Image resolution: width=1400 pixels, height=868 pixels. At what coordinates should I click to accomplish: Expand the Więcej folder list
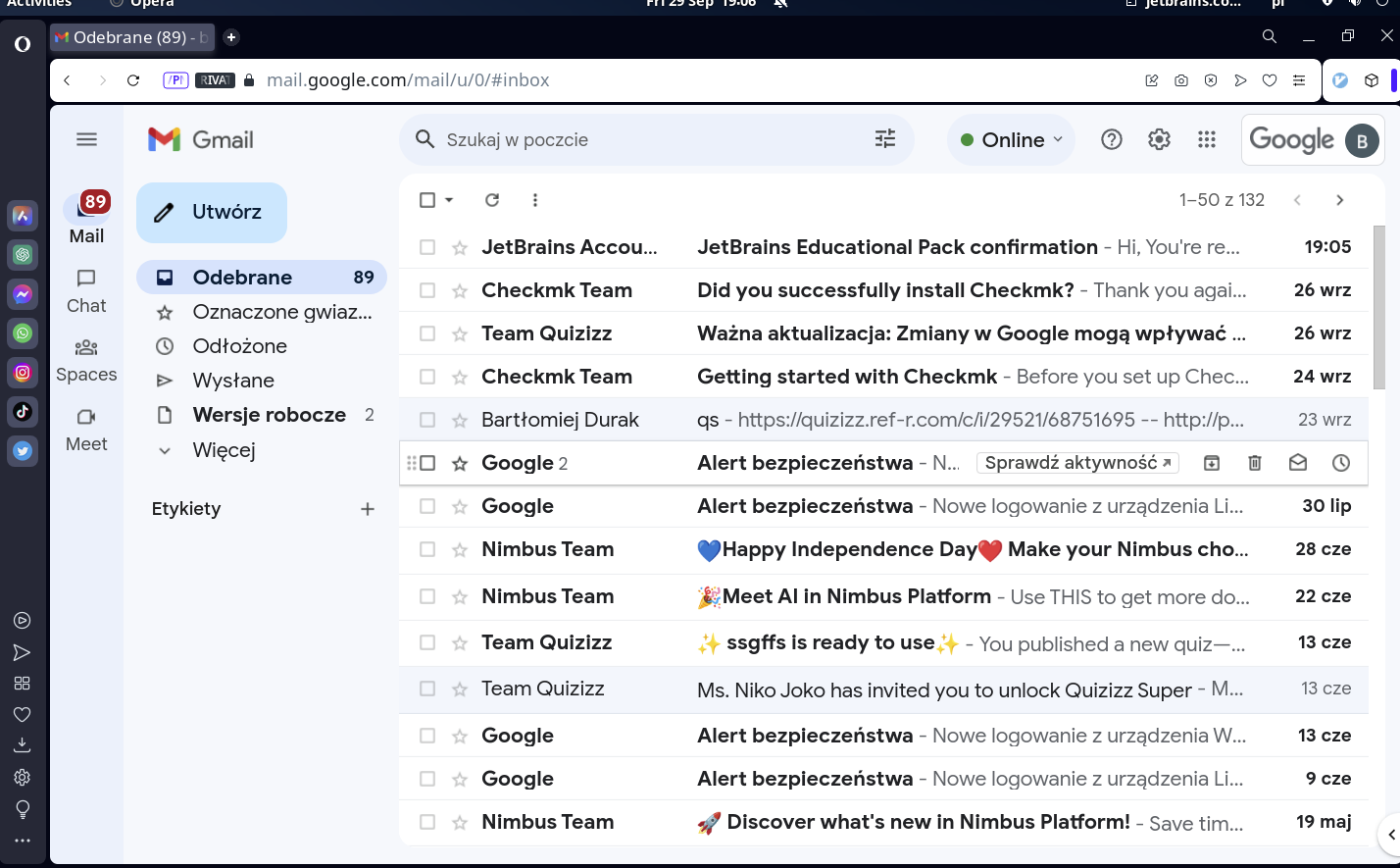coord(224,450)
